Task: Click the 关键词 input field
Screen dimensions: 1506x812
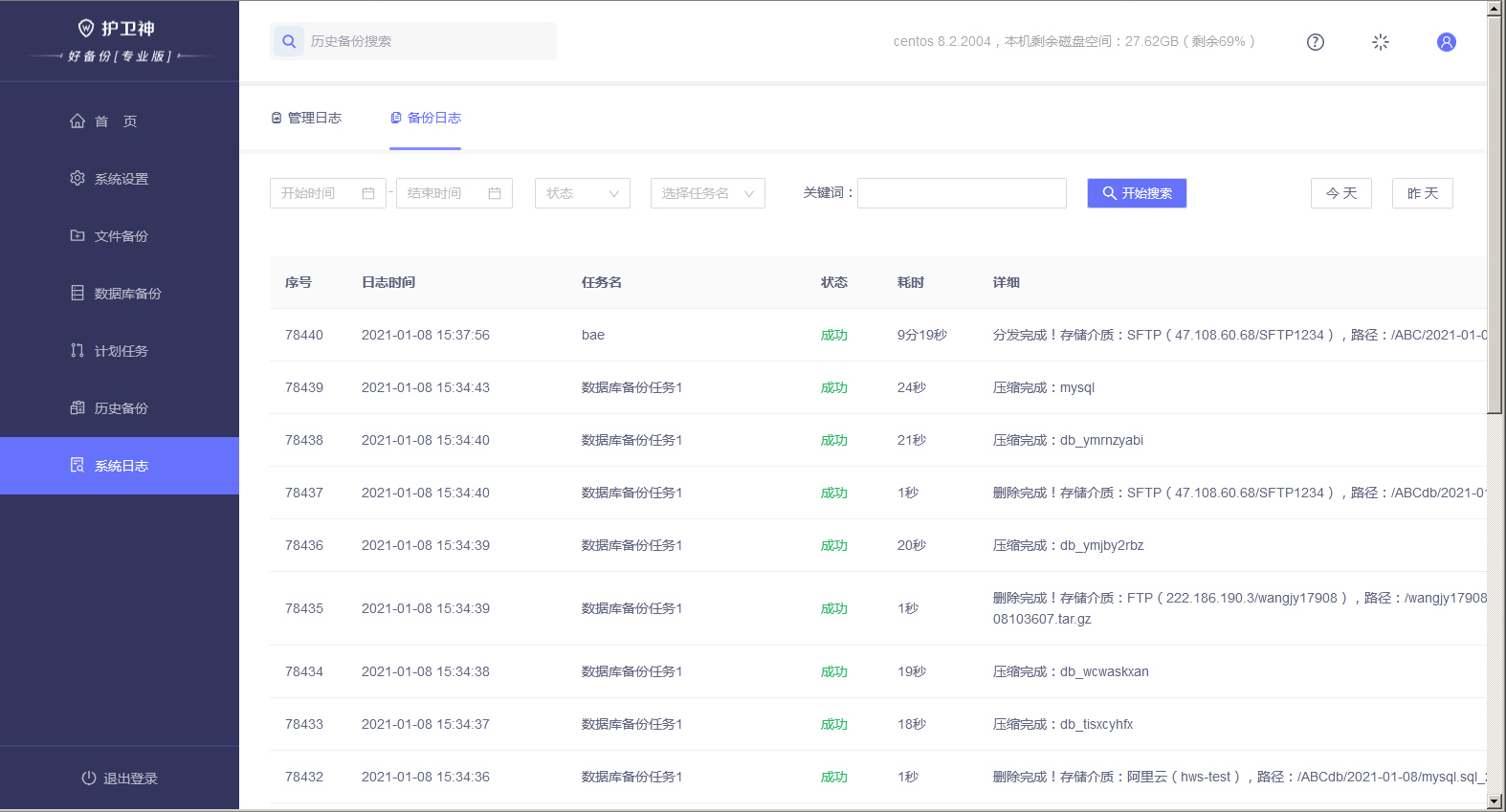Action: [x=962, y=193]
